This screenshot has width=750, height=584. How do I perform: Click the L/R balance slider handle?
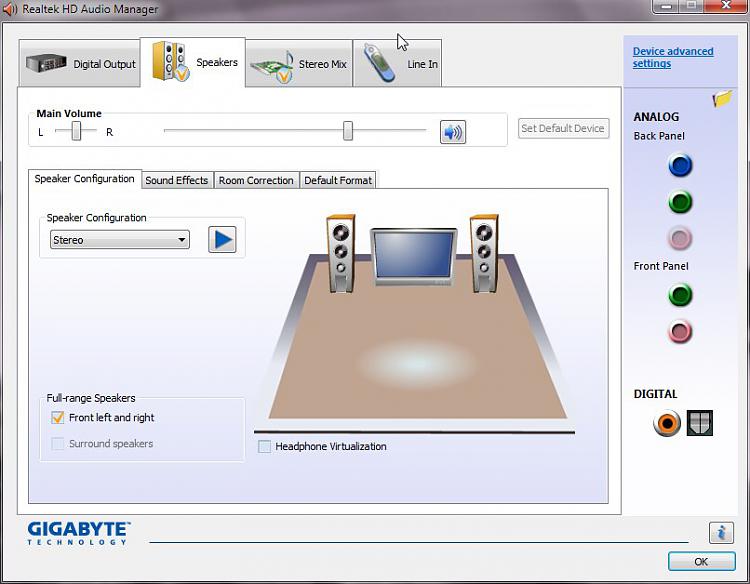[76, 131]
